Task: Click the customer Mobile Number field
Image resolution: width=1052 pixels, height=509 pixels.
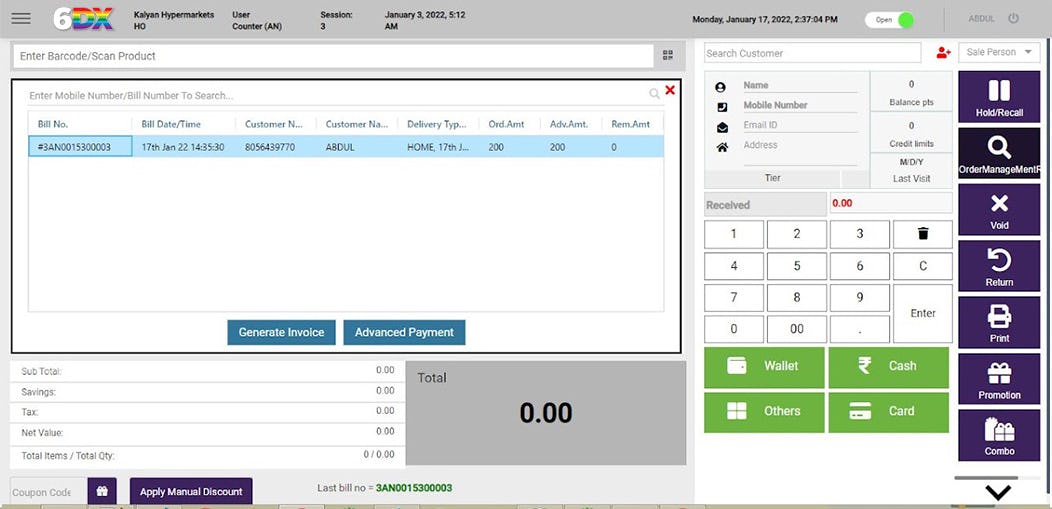Action: (x=800, y=105)
